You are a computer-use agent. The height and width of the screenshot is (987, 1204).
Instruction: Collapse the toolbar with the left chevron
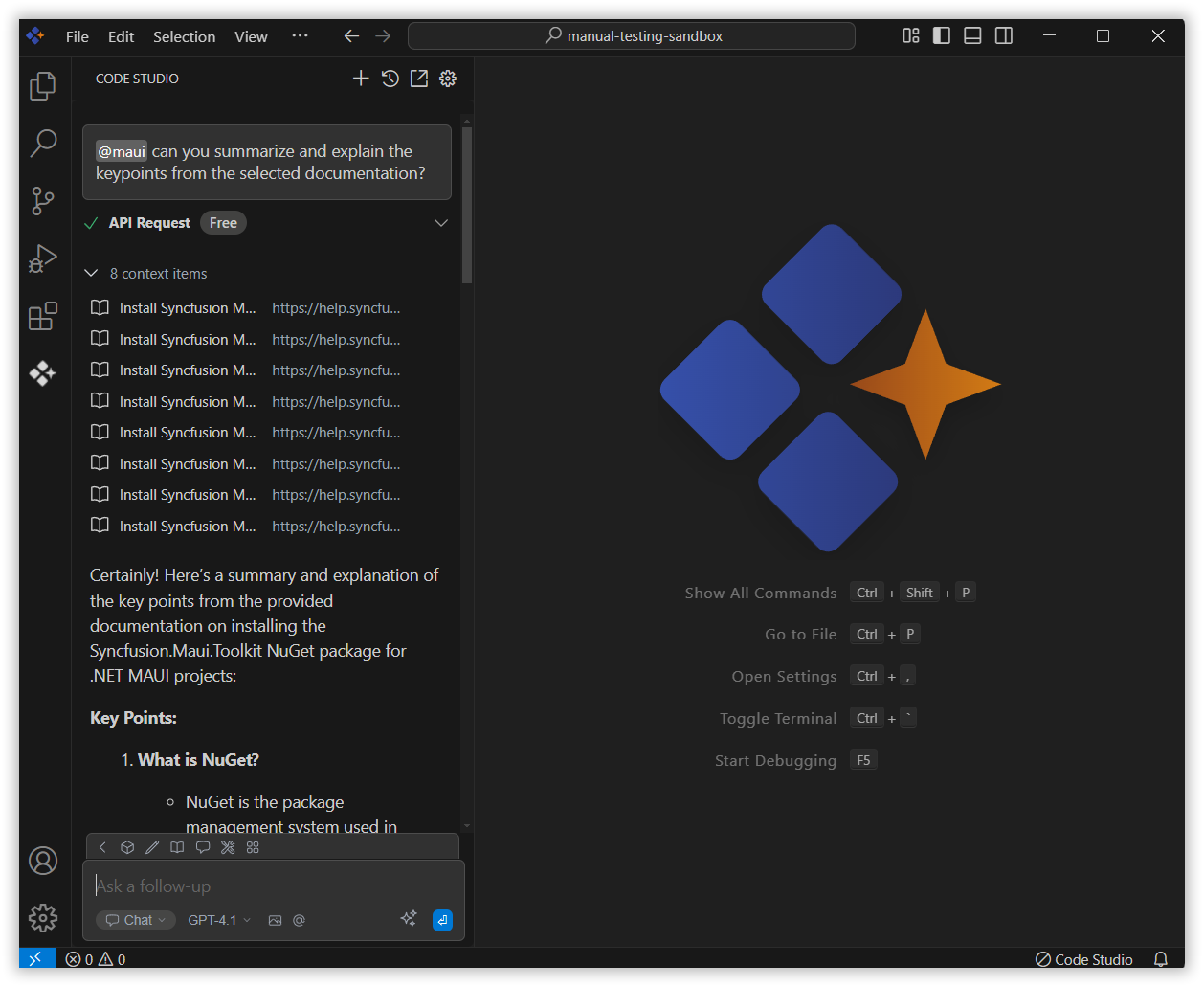[x=102, y=847]
